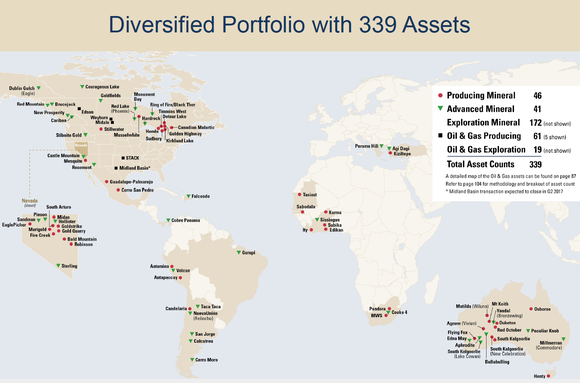
Task: Click the 'Sabodala' map label
Action: [x=306, y=206]
